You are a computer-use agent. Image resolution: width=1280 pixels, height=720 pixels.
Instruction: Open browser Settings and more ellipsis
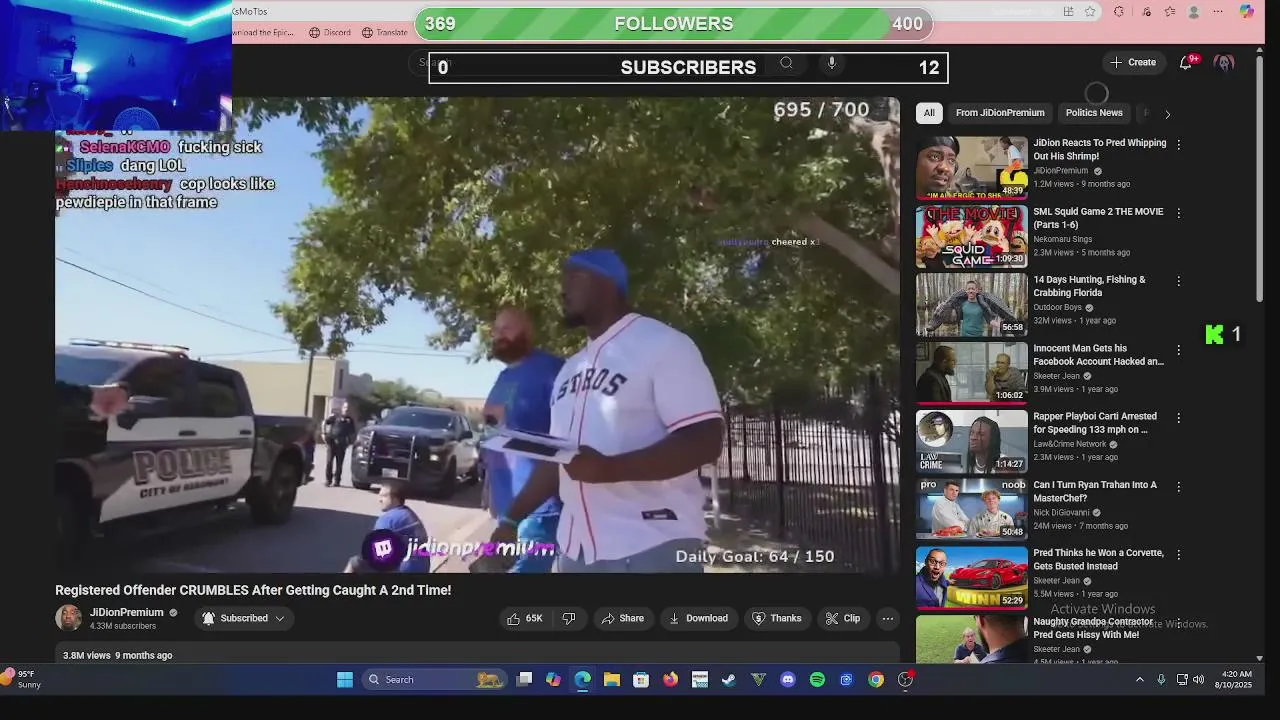1218,12
